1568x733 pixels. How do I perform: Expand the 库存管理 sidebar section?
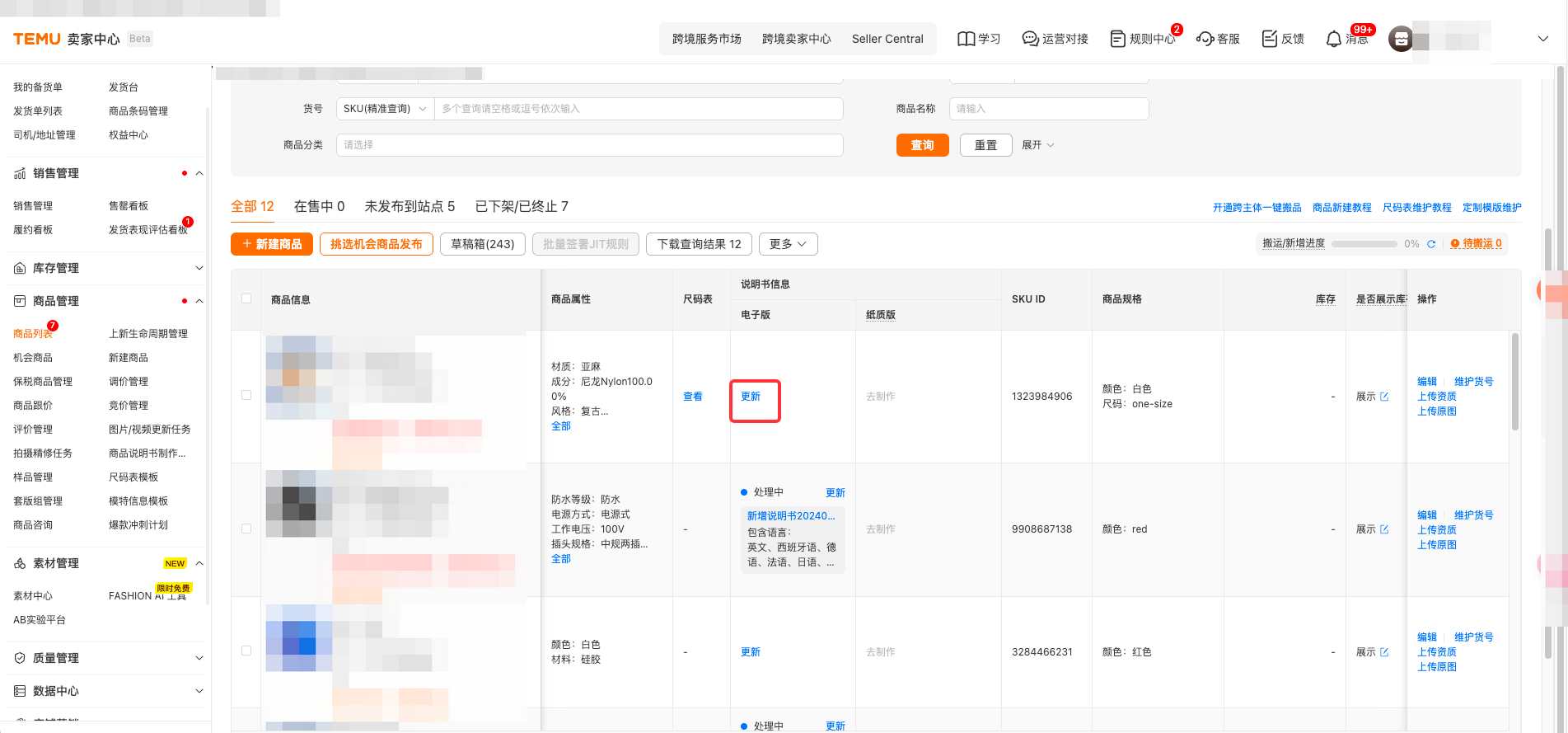coord(107,268)
